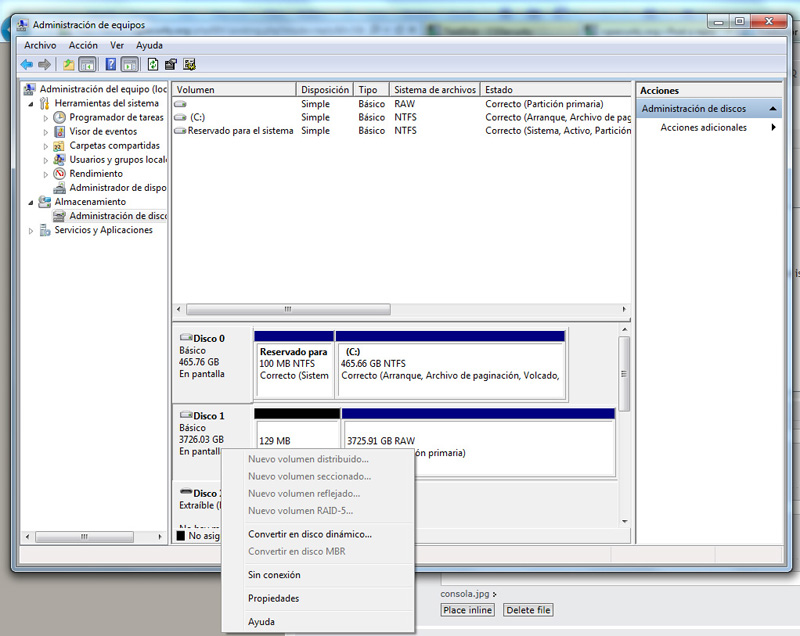
Task: Open the Acciones adicionales submenu arrow
Action: pos(773,128)
